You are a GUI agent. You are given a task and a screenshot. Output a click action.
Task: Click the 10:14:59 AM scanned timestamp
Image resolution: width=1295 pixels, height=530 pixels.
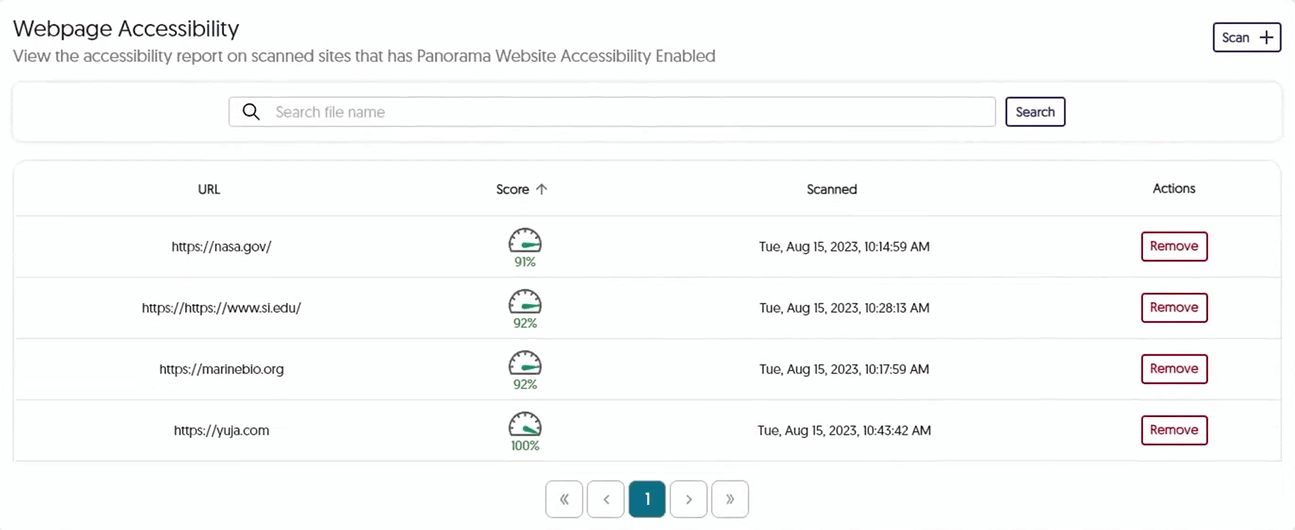pos(844,246)
